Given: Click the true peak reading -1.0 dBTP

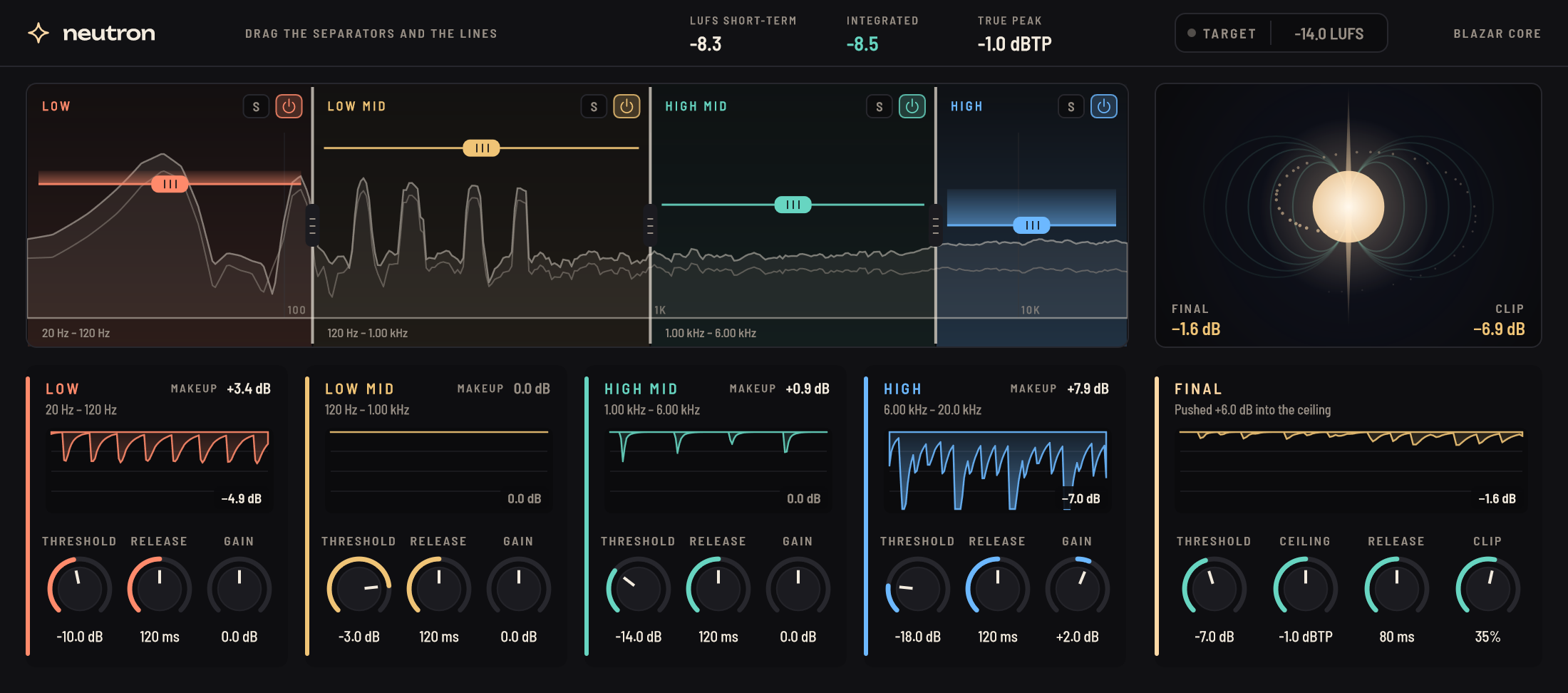Looking at the screenshot, I should click(x=1014, y=44).
